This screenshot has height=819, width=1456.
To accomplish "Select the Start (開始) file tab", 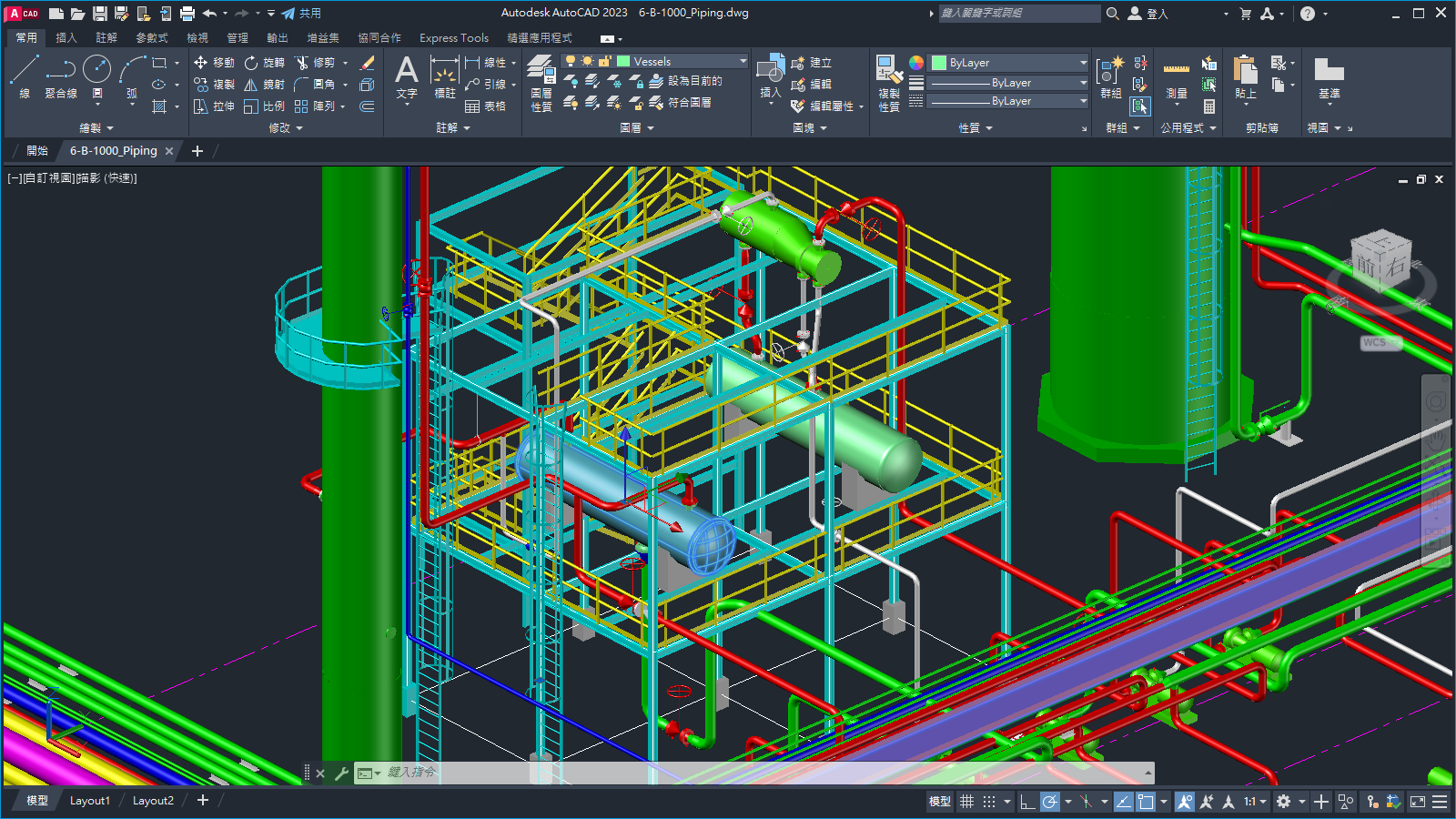I will click(37, 151).
